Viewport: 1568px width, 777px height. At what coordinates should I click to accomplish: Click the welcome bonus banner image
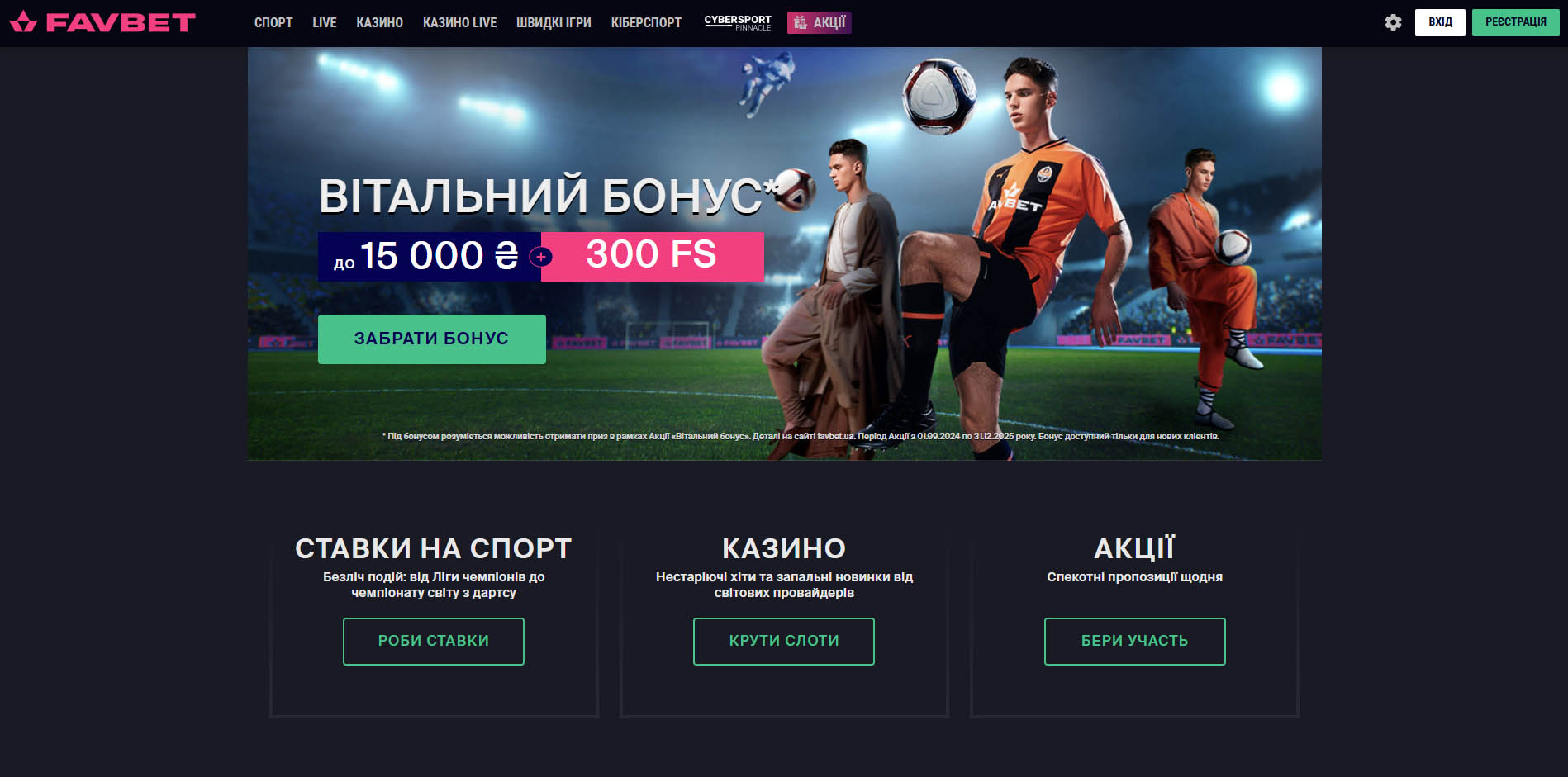pos(785,253)
